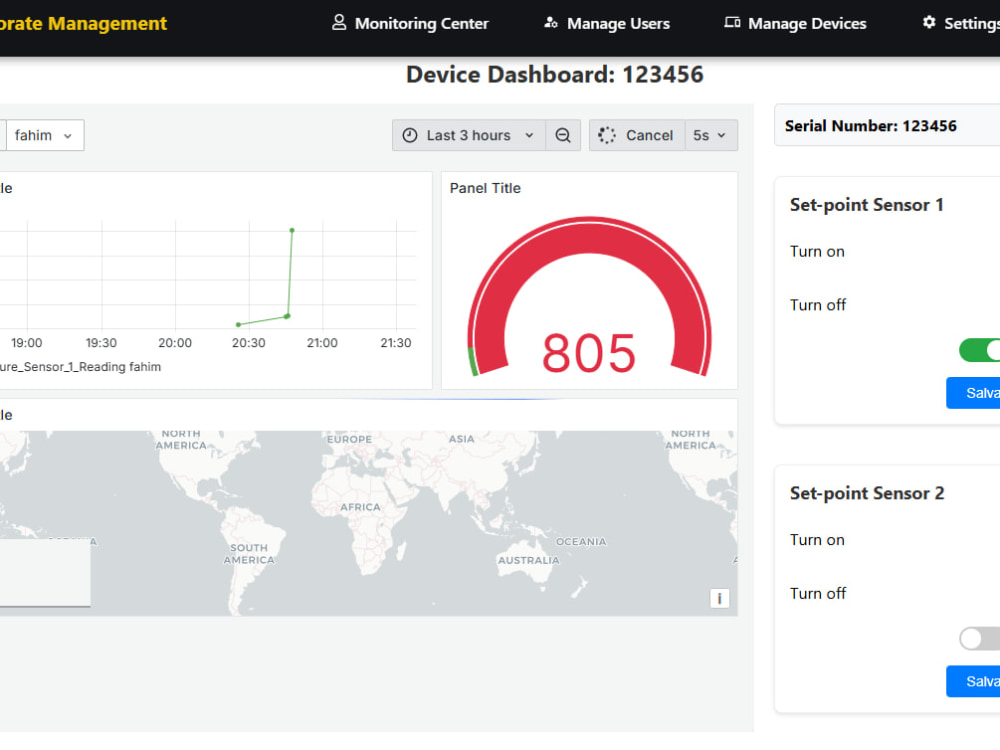Click Turn off label under Sensor 2

pos(818,593)
